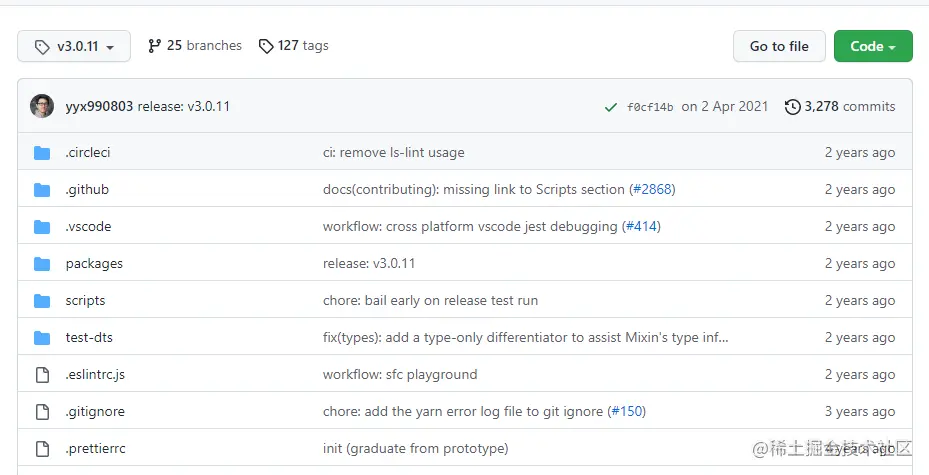
Task: Open the v3.0.11 tag dropdown
Action: point(74,46)
